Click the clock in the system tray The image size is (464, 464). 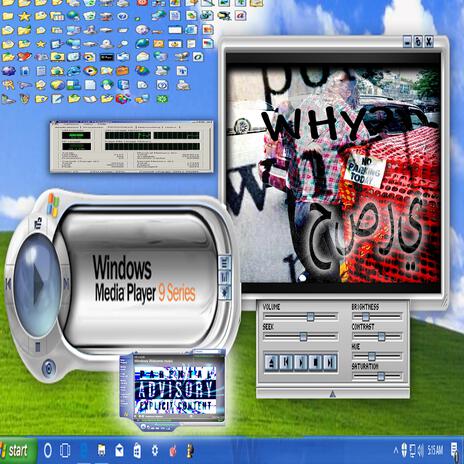click(436, 451)
